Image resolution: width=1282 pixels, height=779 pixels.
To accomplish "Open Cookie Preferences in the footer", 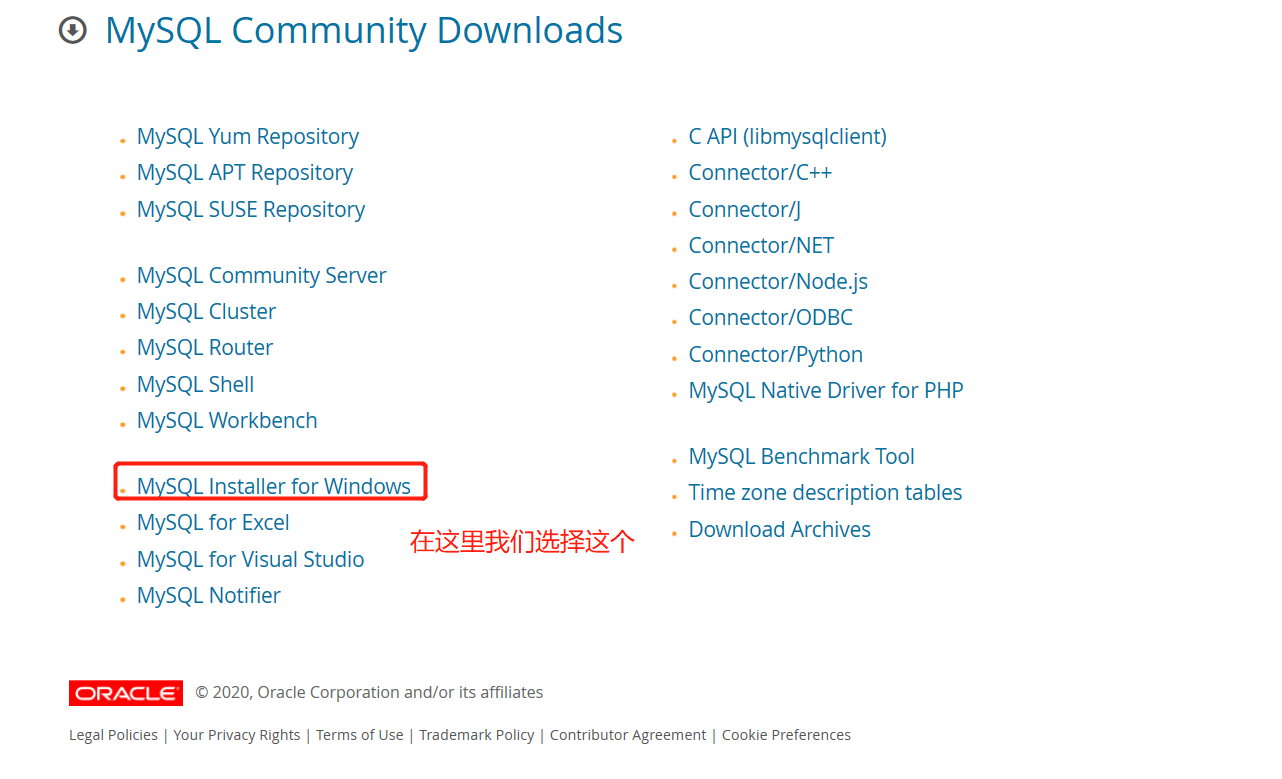I will click(786, 734).
